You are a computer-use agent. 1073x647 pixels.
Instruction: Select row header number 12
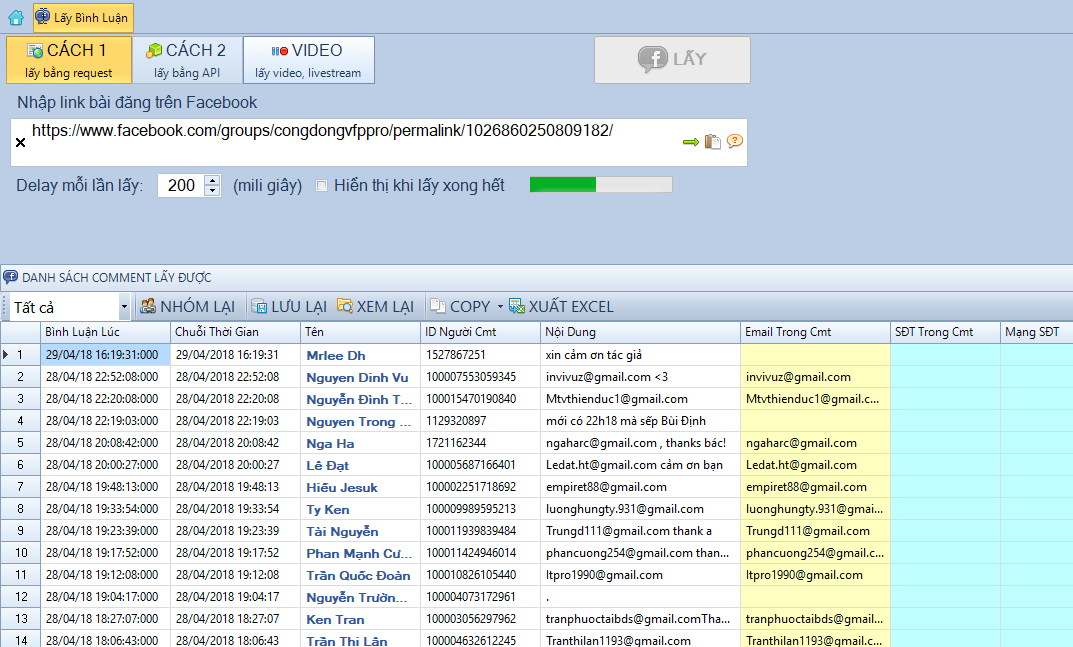click(x=21, y=596)
